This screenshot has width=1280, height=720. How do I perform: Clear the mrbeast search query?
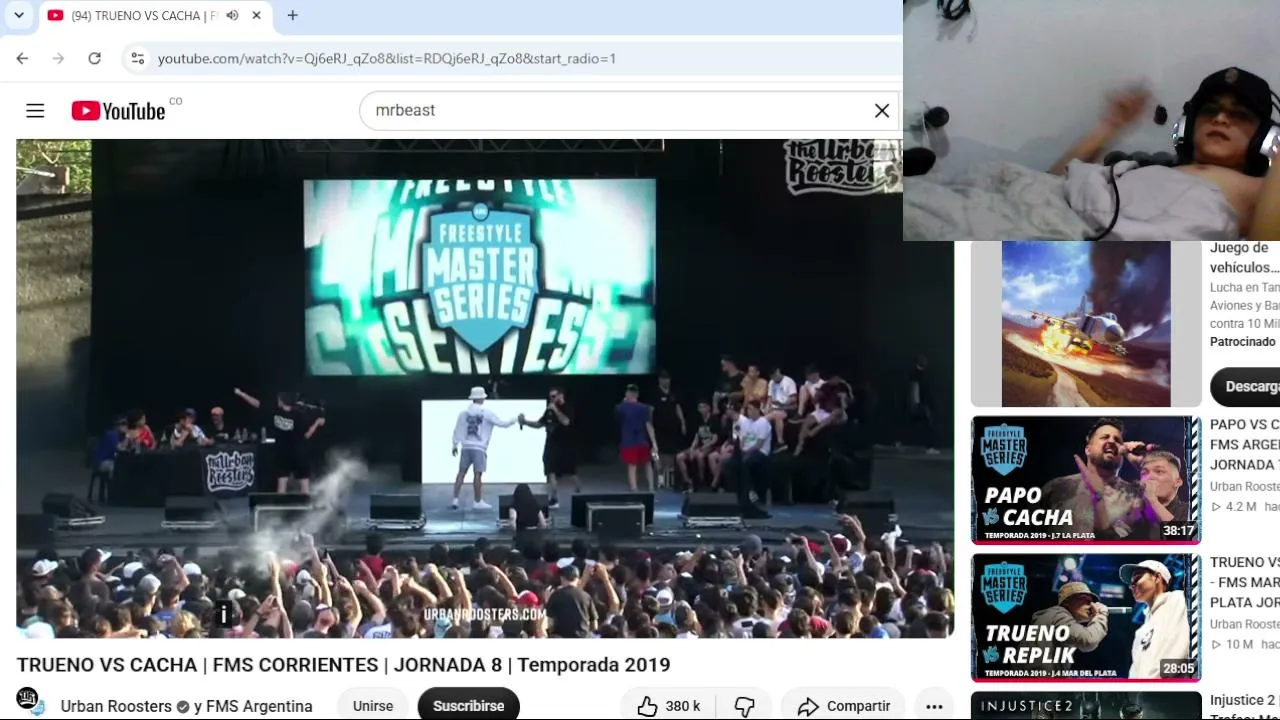[882, 110]
